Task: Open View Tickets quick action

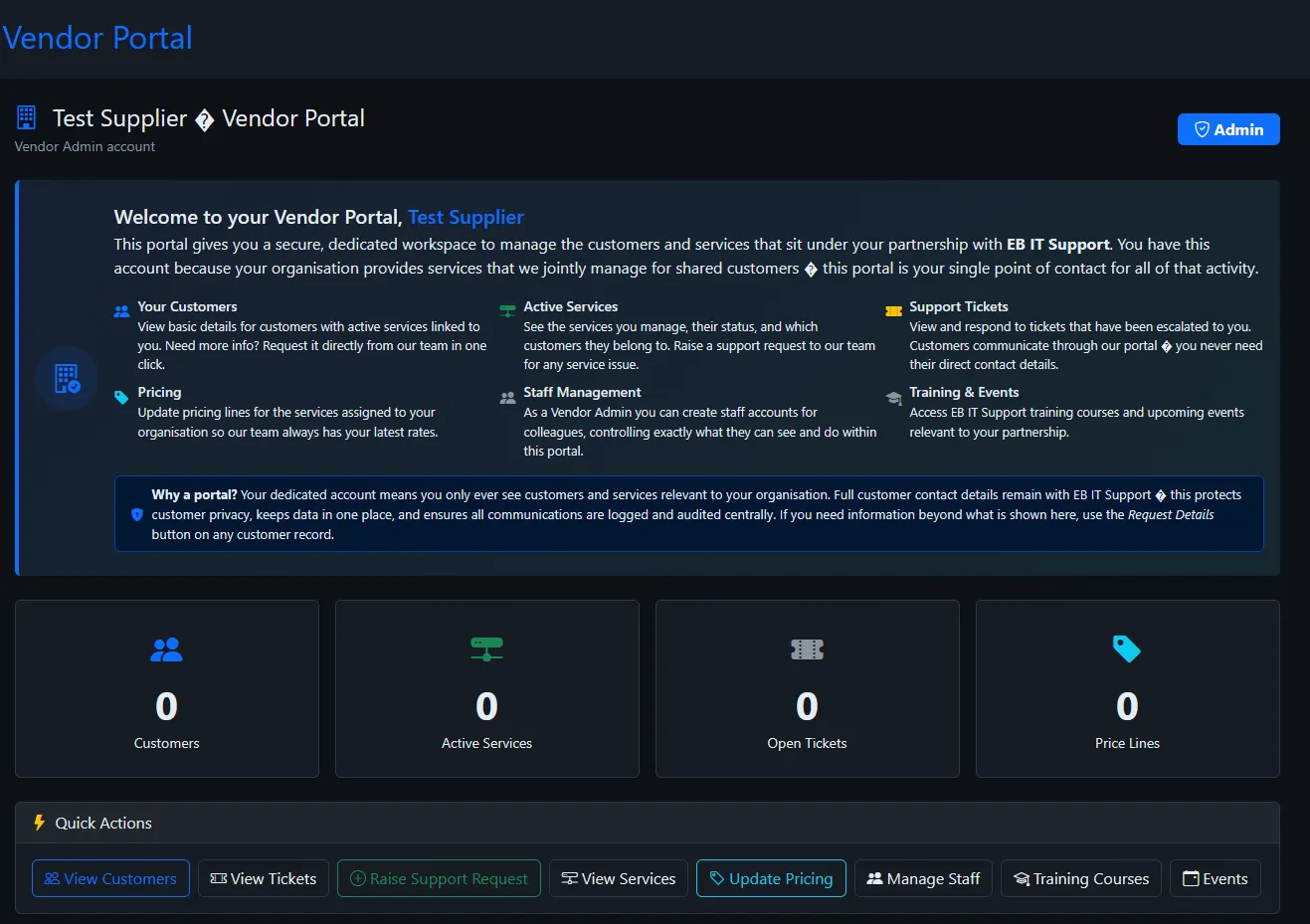Action: 264,878
